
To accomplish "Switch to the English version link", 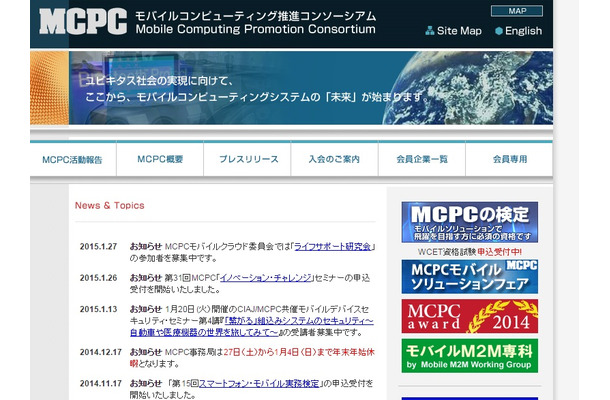I will click(x=523, y=31).
